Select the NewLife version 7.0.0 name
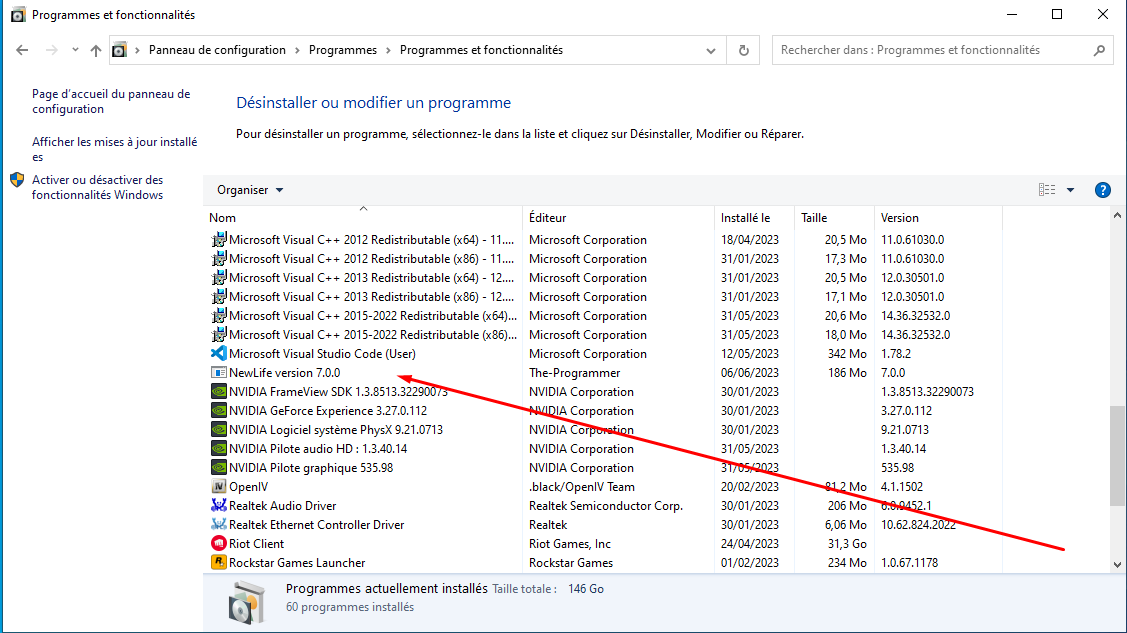 click(x=285, y=373)
